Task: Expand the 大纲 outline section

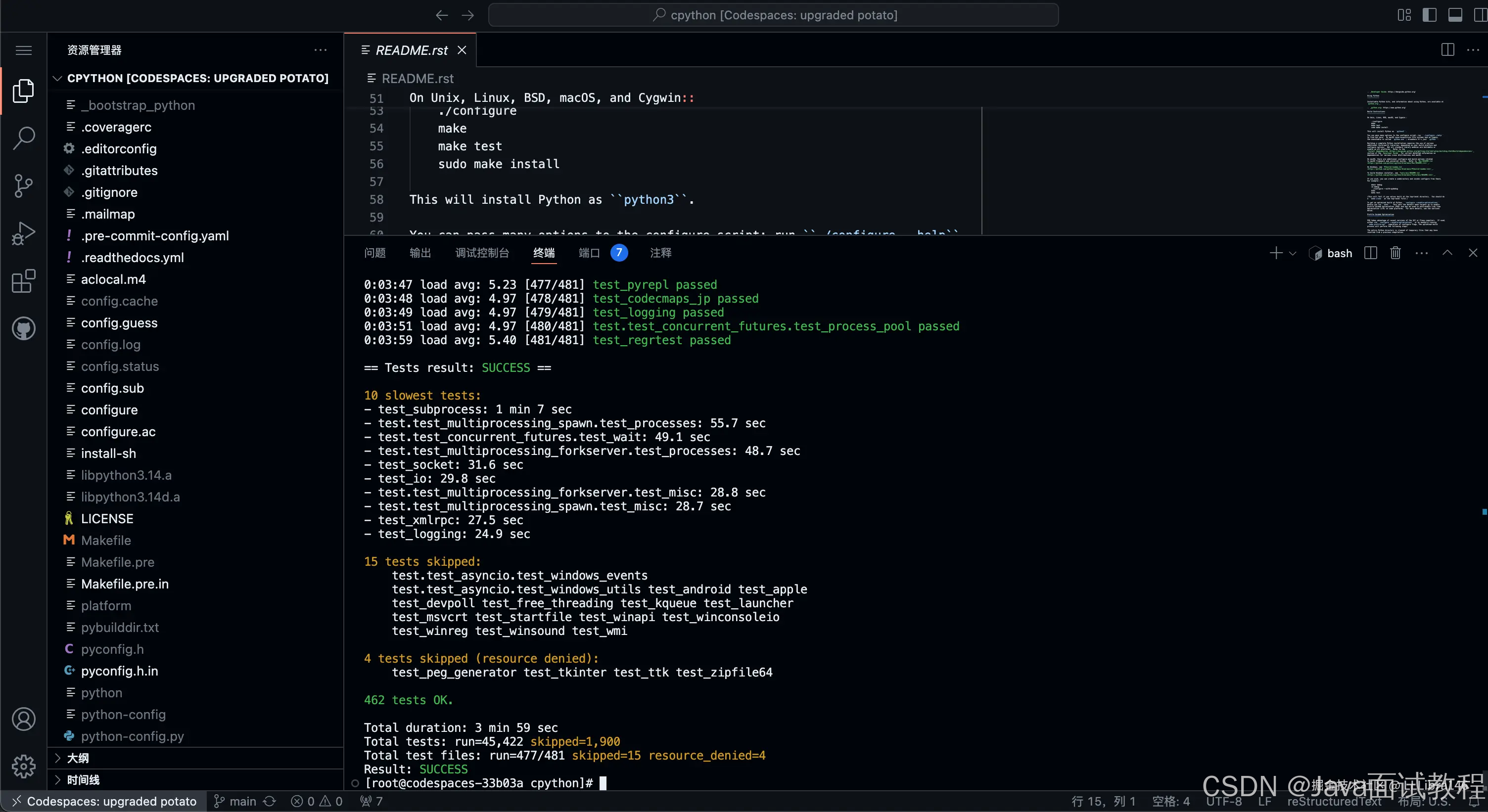Action: [x=196, y=758]
